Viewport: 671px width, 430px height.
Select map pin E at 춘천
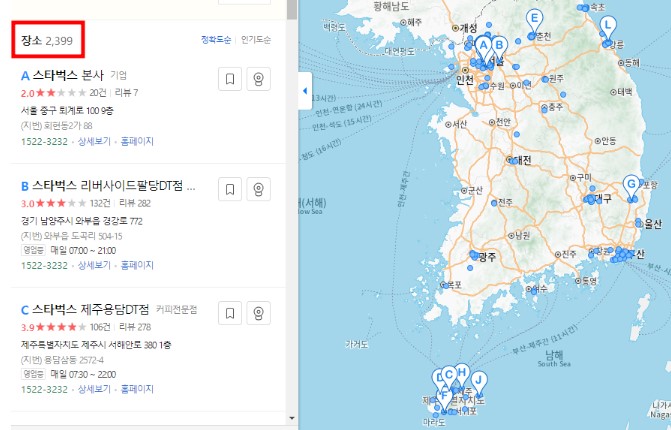click(534, 20)
